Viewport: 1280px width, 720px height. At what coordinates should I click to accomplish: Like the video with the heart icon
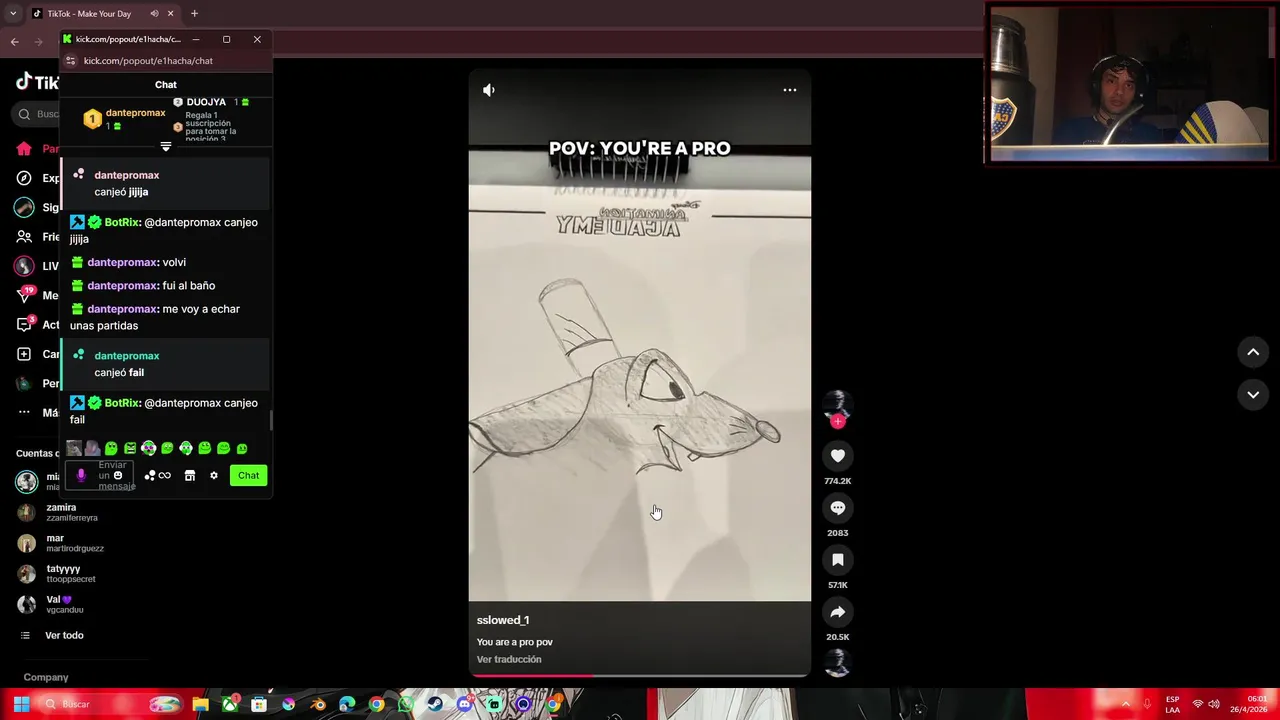838,456
